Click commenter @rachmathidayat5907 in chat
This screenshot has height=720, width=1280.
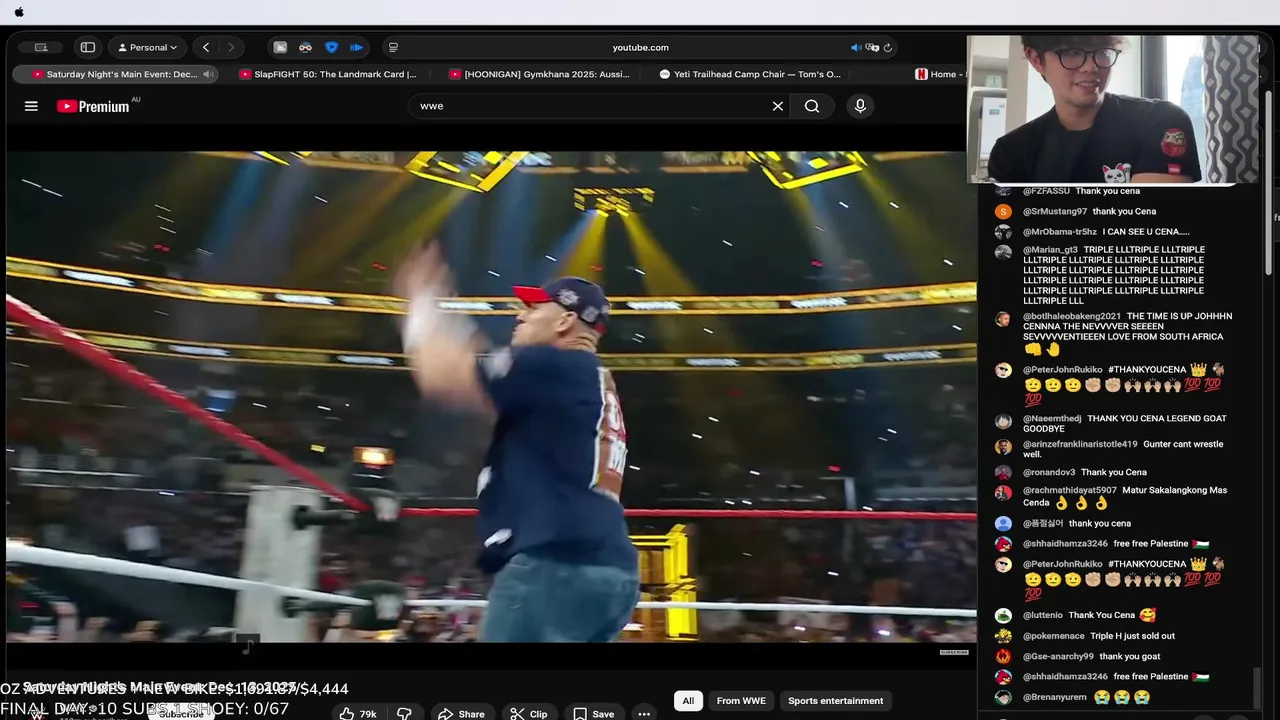(x=1069, y=491)
